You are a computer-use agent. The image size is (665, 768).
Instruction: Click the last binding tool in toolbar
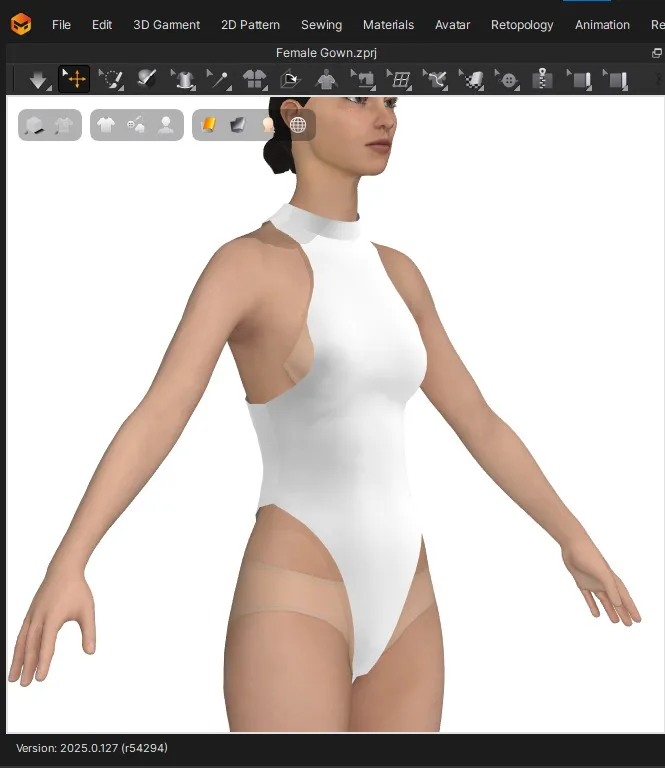[x=616, y=79]
